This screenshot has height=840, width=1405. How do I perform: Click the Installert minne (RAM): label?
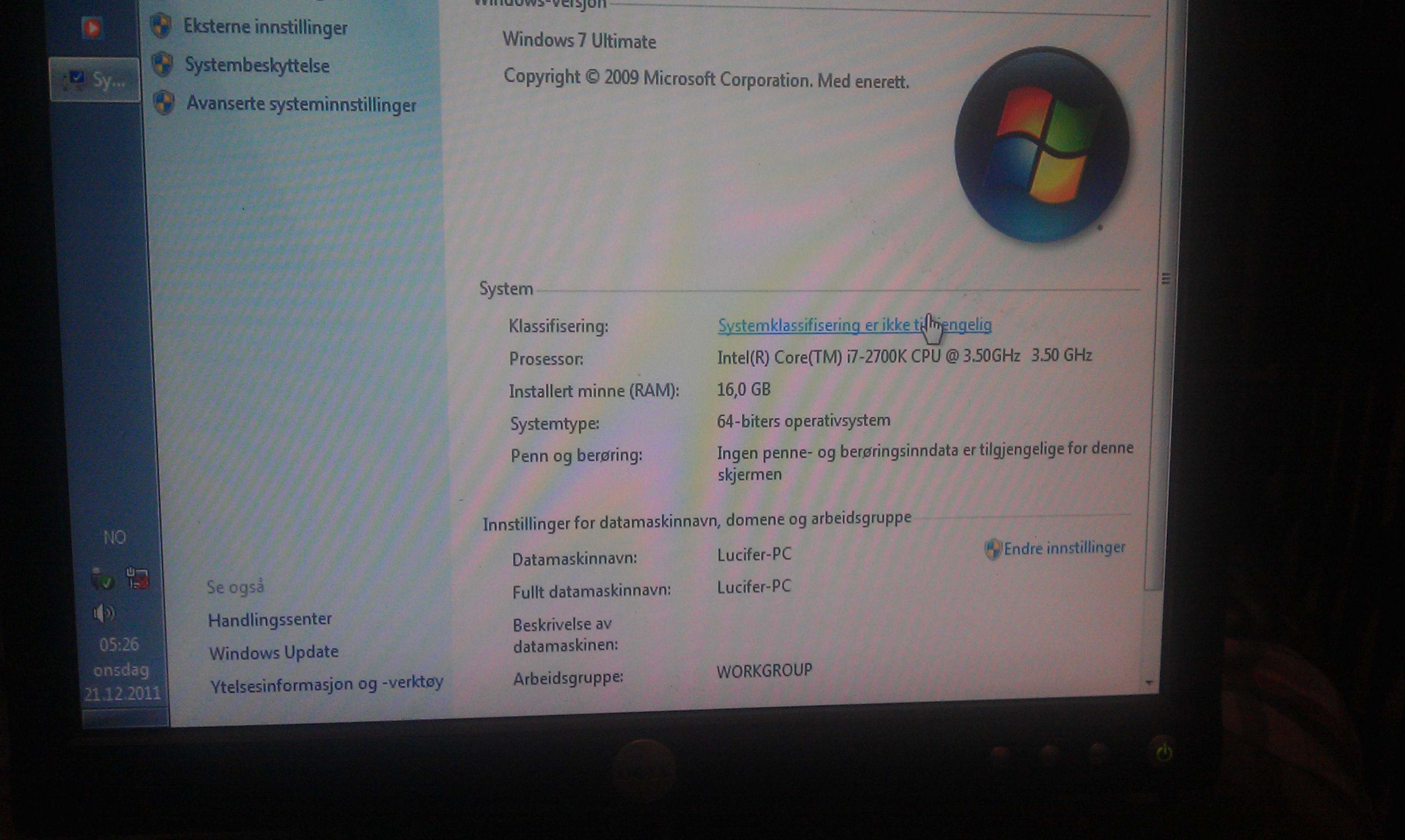[594, 391]
